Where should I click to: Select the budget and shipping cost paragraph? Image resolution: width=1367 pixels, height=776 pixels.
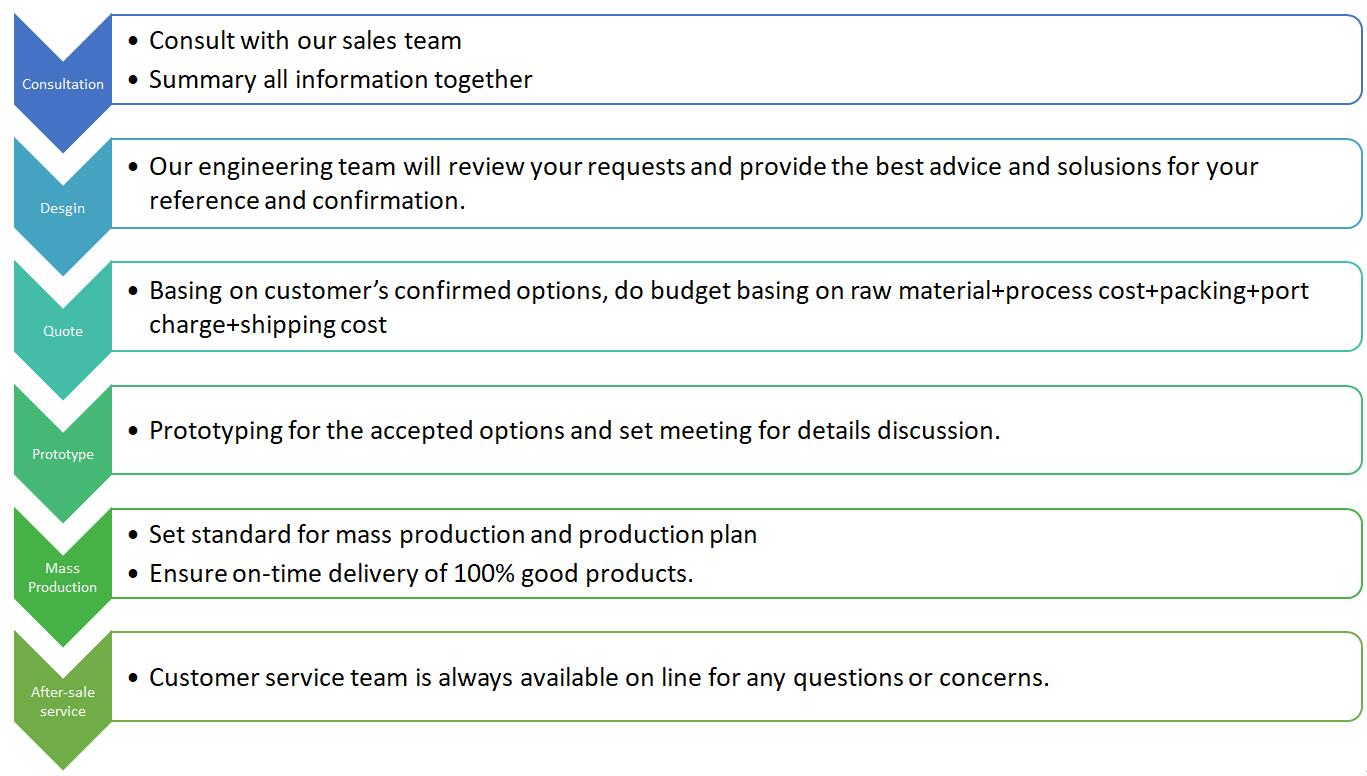[728, 307]
